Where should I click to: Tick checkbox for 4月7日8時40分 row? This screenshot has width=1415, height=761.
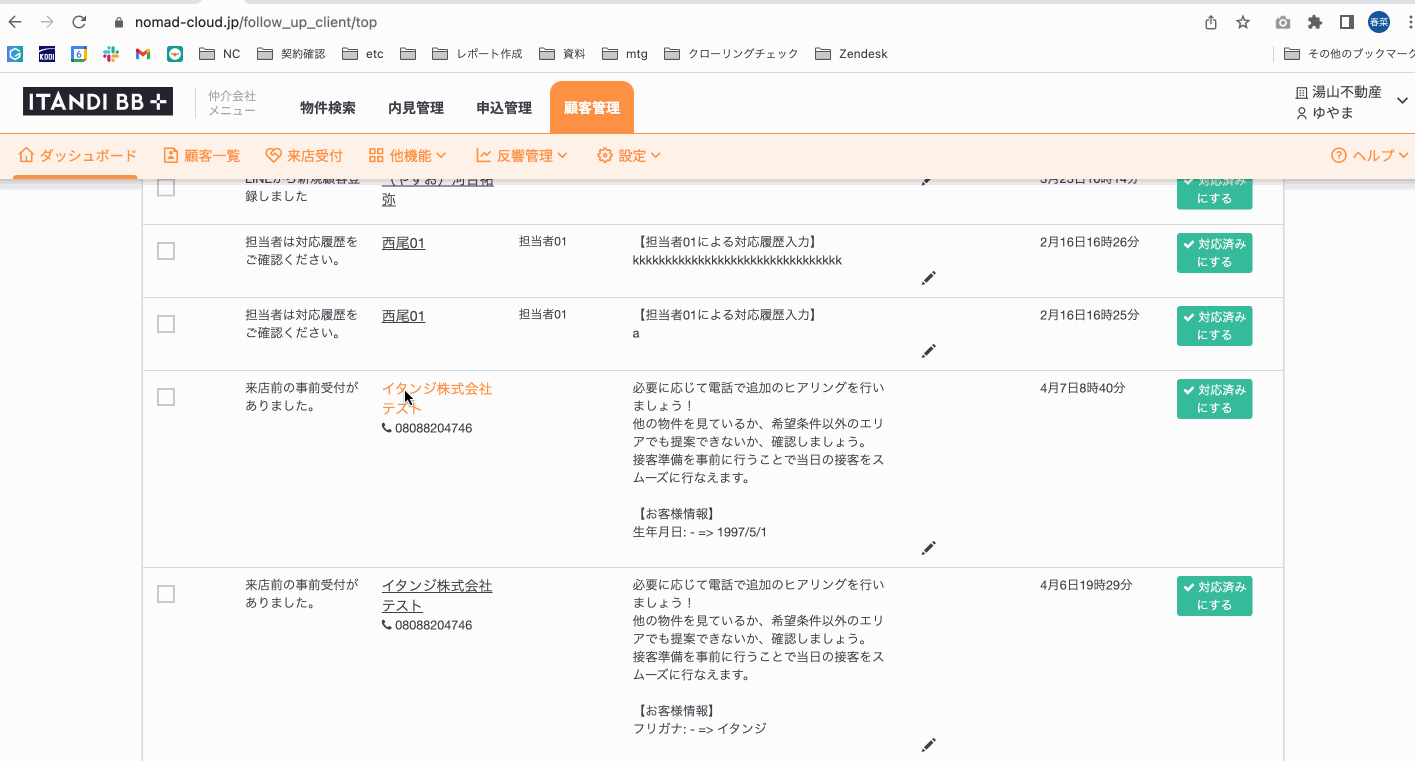pos(166,397)
